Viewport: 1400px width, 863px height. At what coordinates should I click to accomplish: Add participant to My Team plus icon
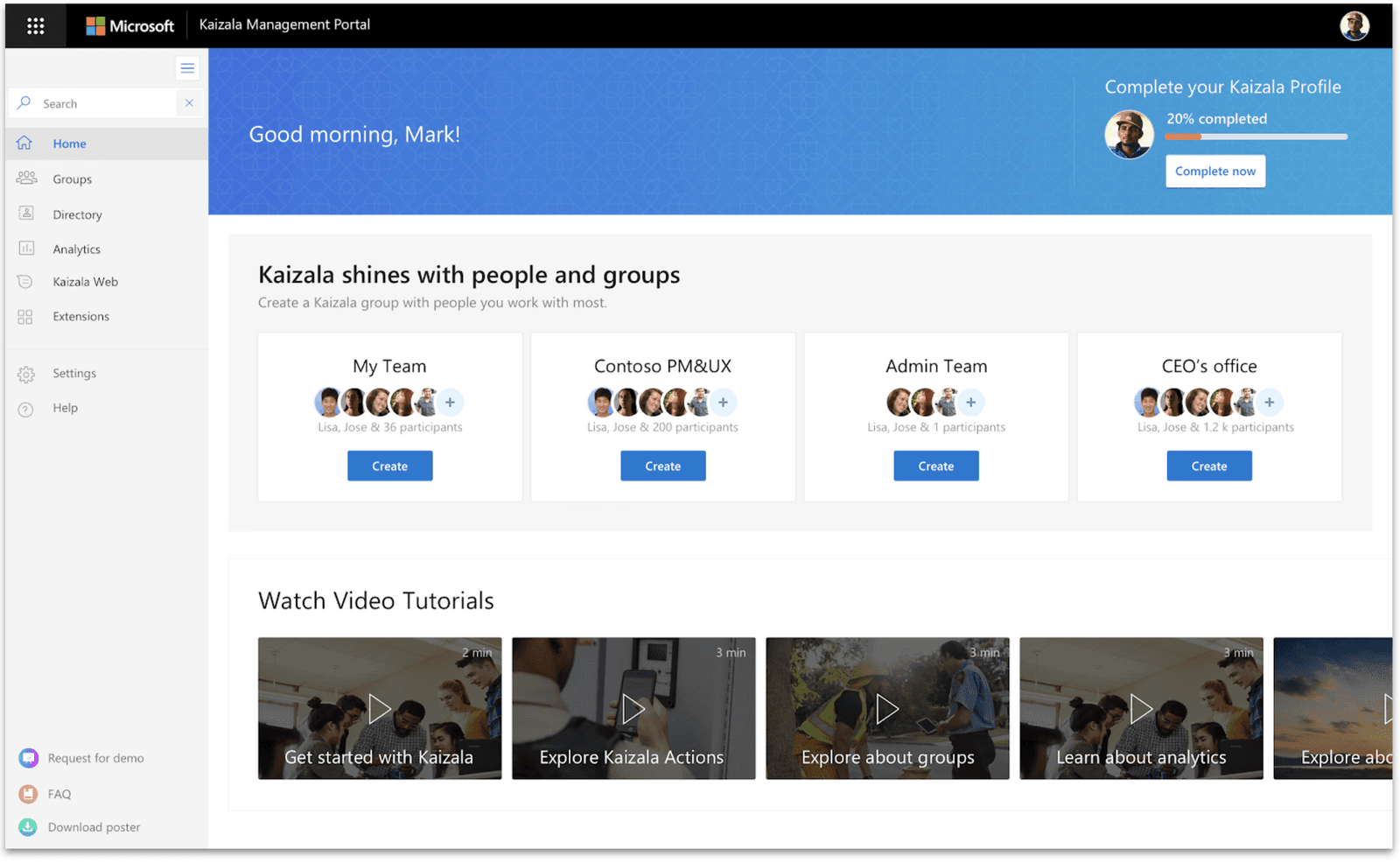[x=450, y=403]
